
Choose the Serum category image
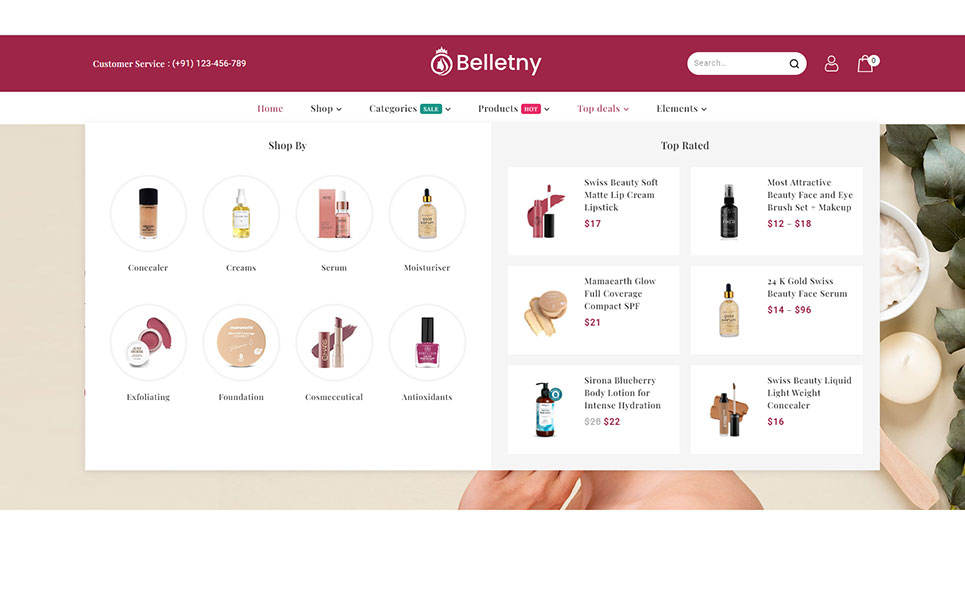coord(334,213)
